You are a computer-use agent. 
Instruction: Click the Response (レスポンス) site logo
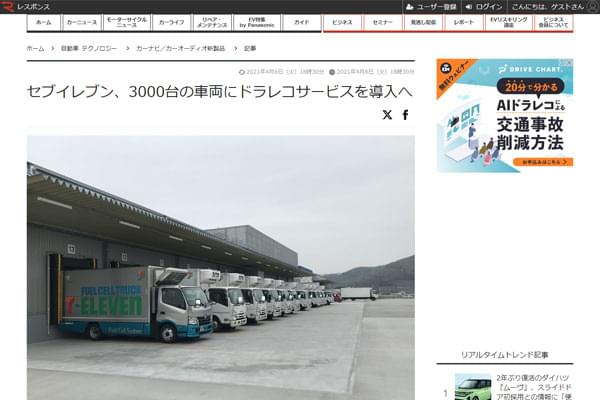(26, 7)
